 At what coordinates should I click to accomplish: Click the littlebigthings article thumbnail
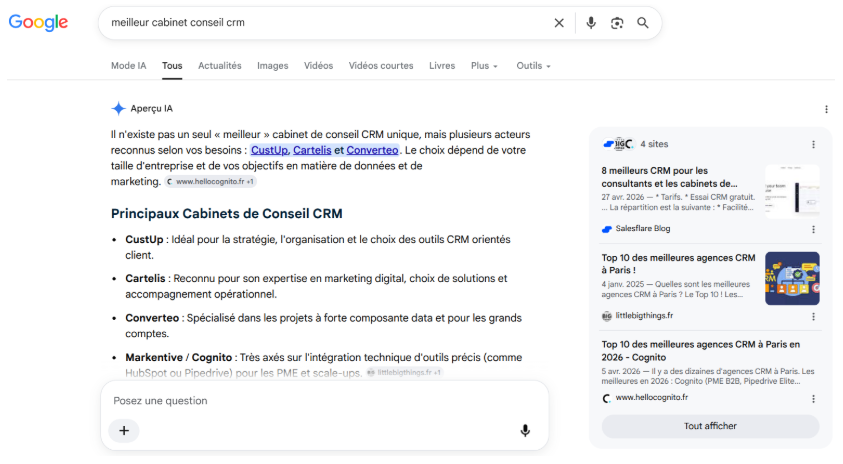[x=792, y=279]
